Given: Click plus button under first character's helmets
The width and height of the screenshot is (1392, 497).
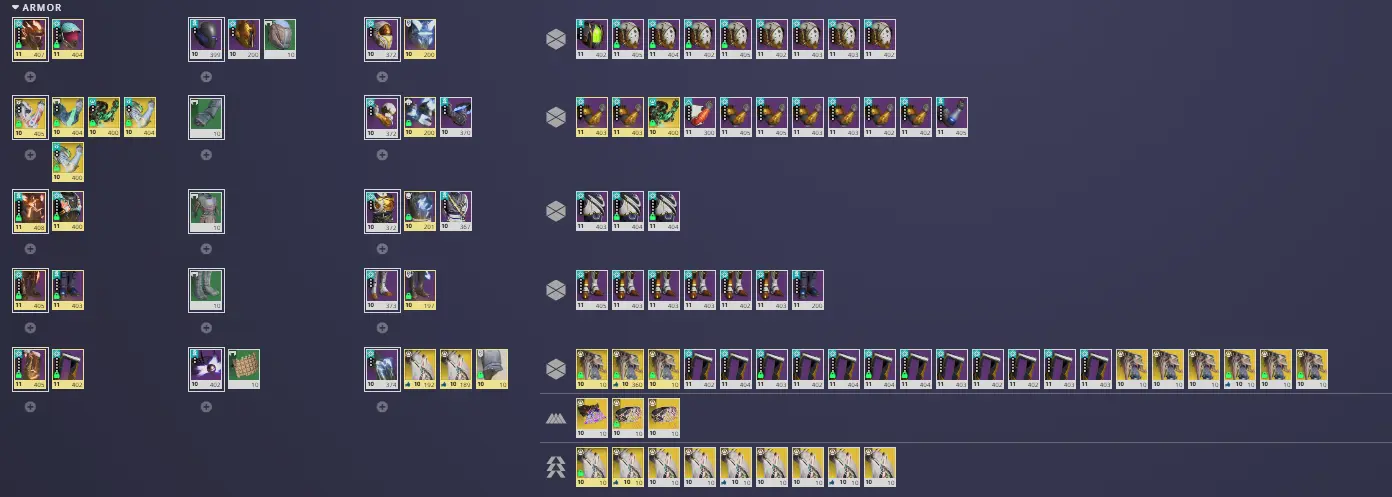Looking at the screenshot, I should pyautogui.click(x=30, y=76).
